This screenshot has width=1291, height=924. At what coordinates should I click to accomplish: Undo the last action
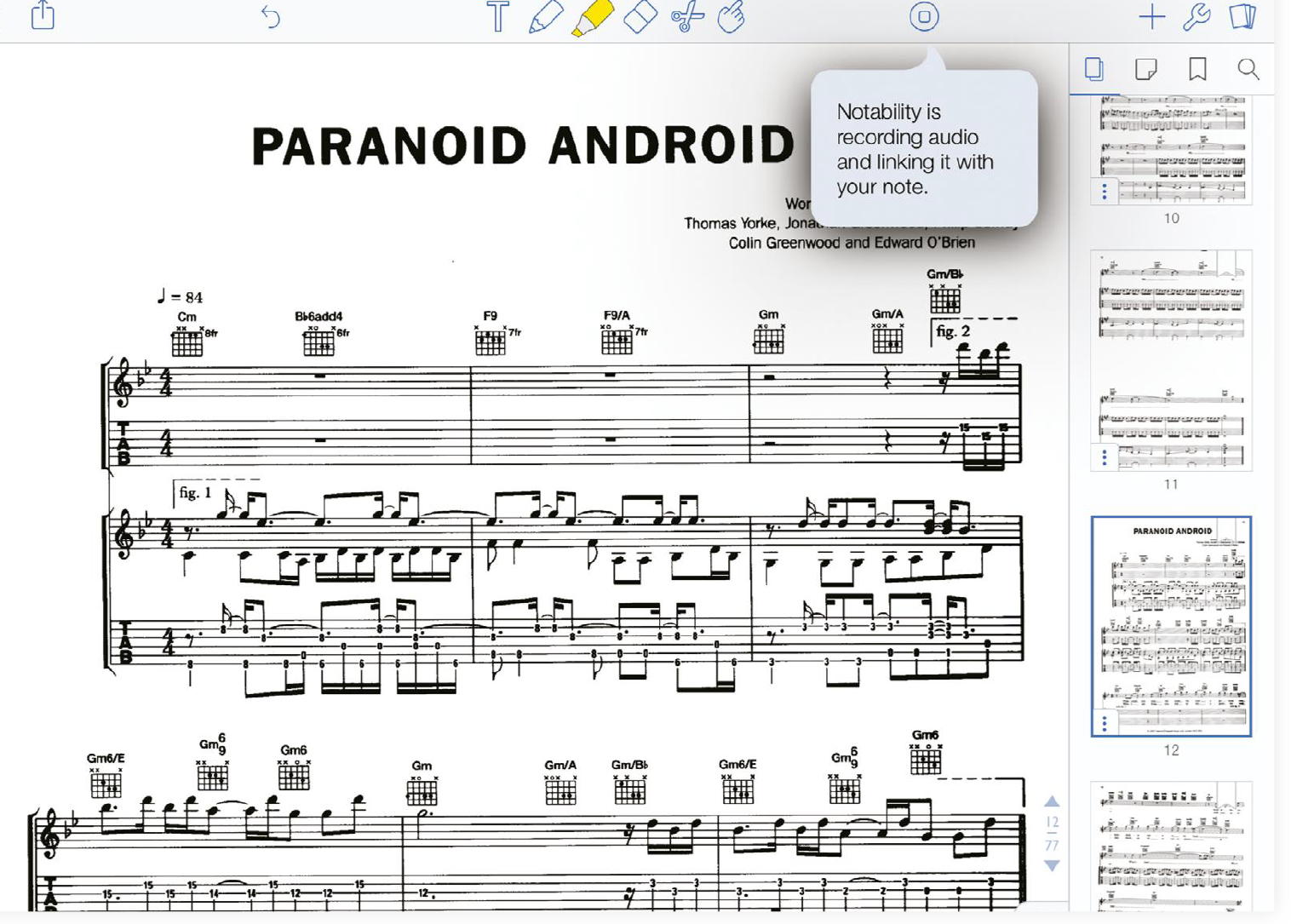(x=270, y=16)
